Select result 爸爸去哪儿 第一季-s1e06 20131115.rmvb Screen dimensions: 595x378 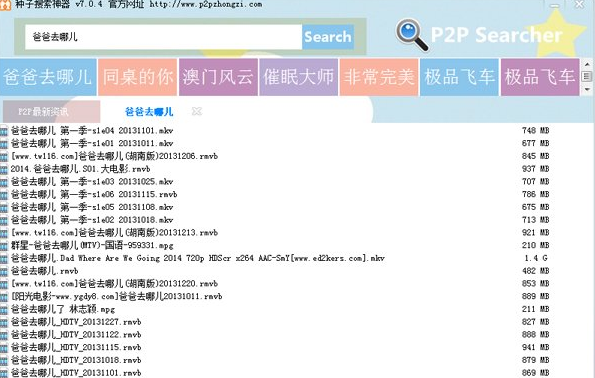pyautogui.click(x=94, y=194)
